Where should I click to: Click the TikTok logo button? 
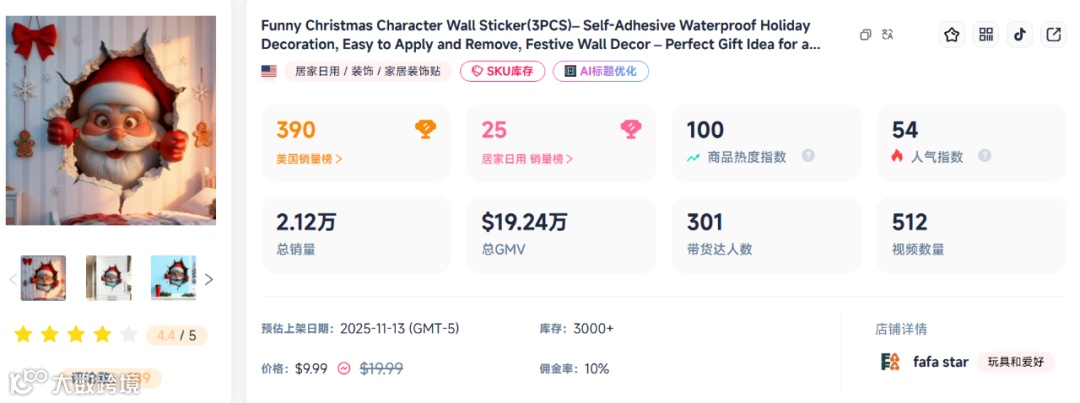(1019, 35)
